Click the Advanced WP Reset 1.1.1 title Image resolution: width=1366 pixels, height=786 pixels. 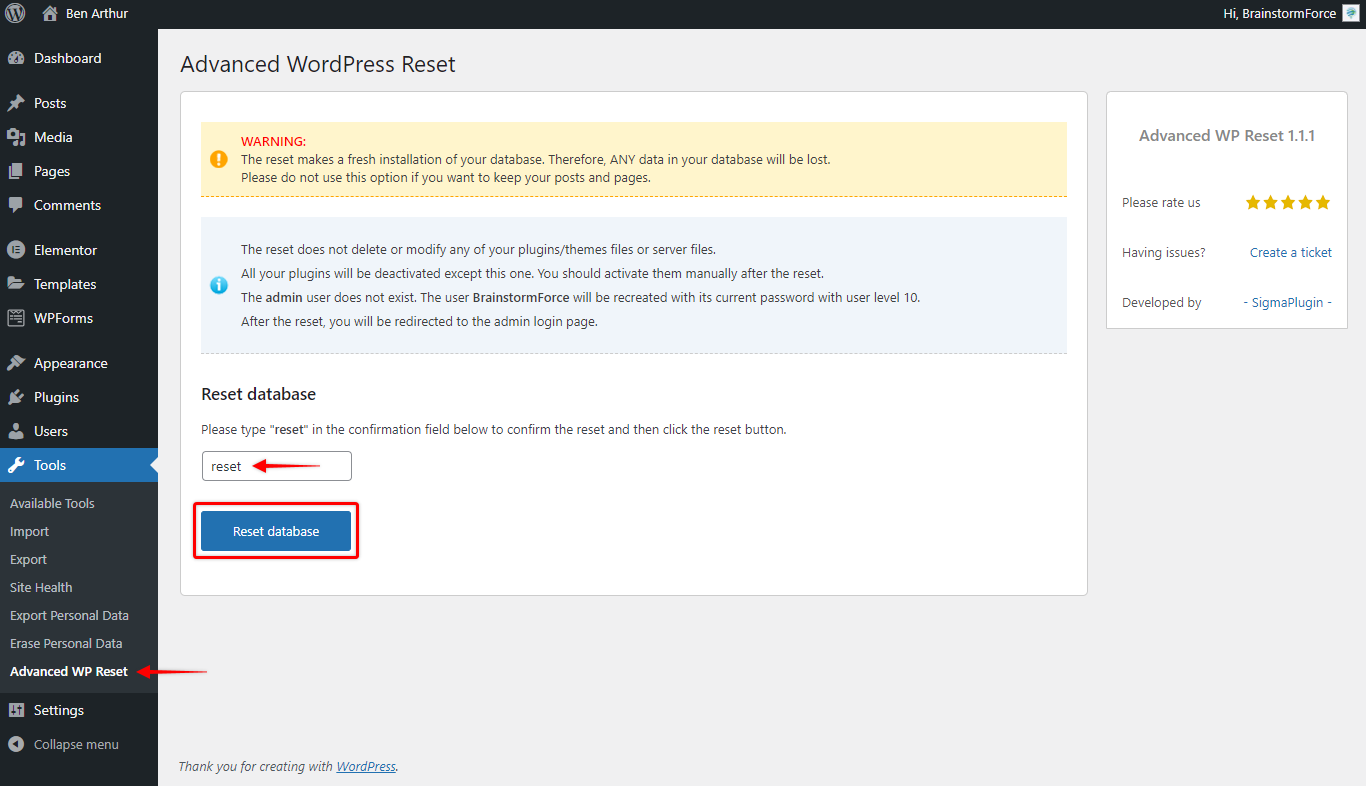(x=1227, y=135)
